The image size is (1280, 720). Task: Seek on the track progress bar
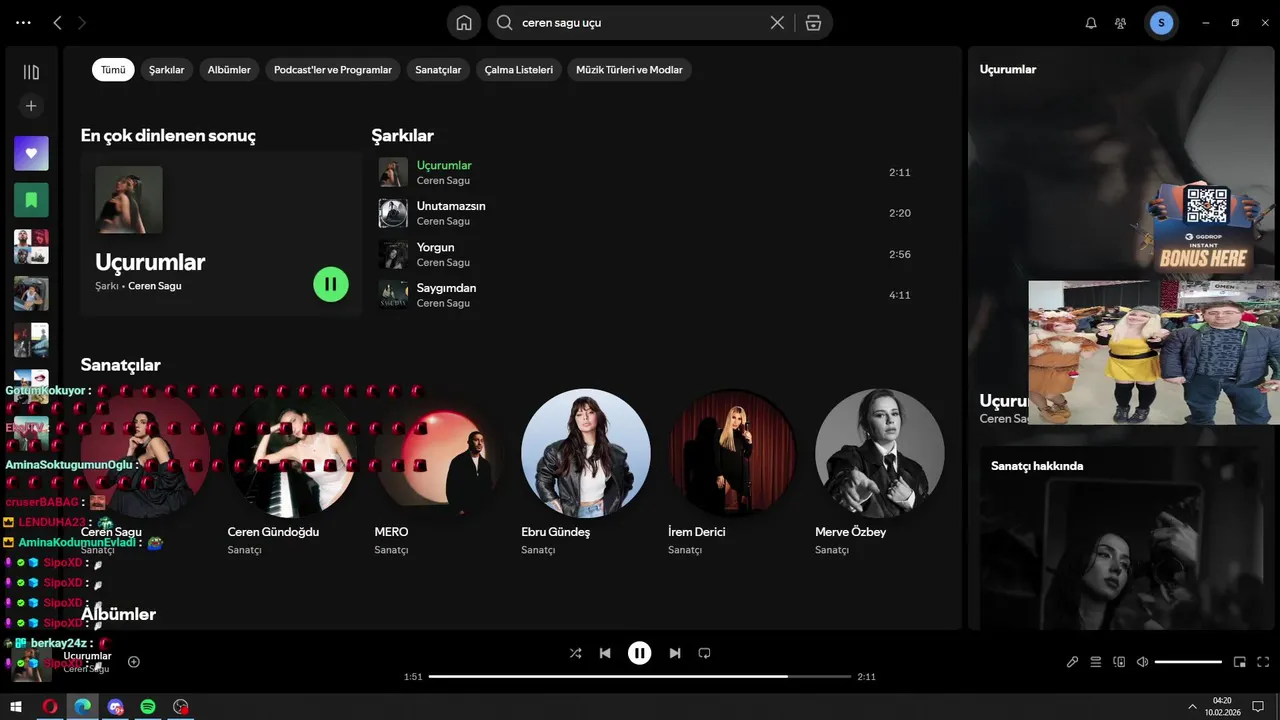640,677
